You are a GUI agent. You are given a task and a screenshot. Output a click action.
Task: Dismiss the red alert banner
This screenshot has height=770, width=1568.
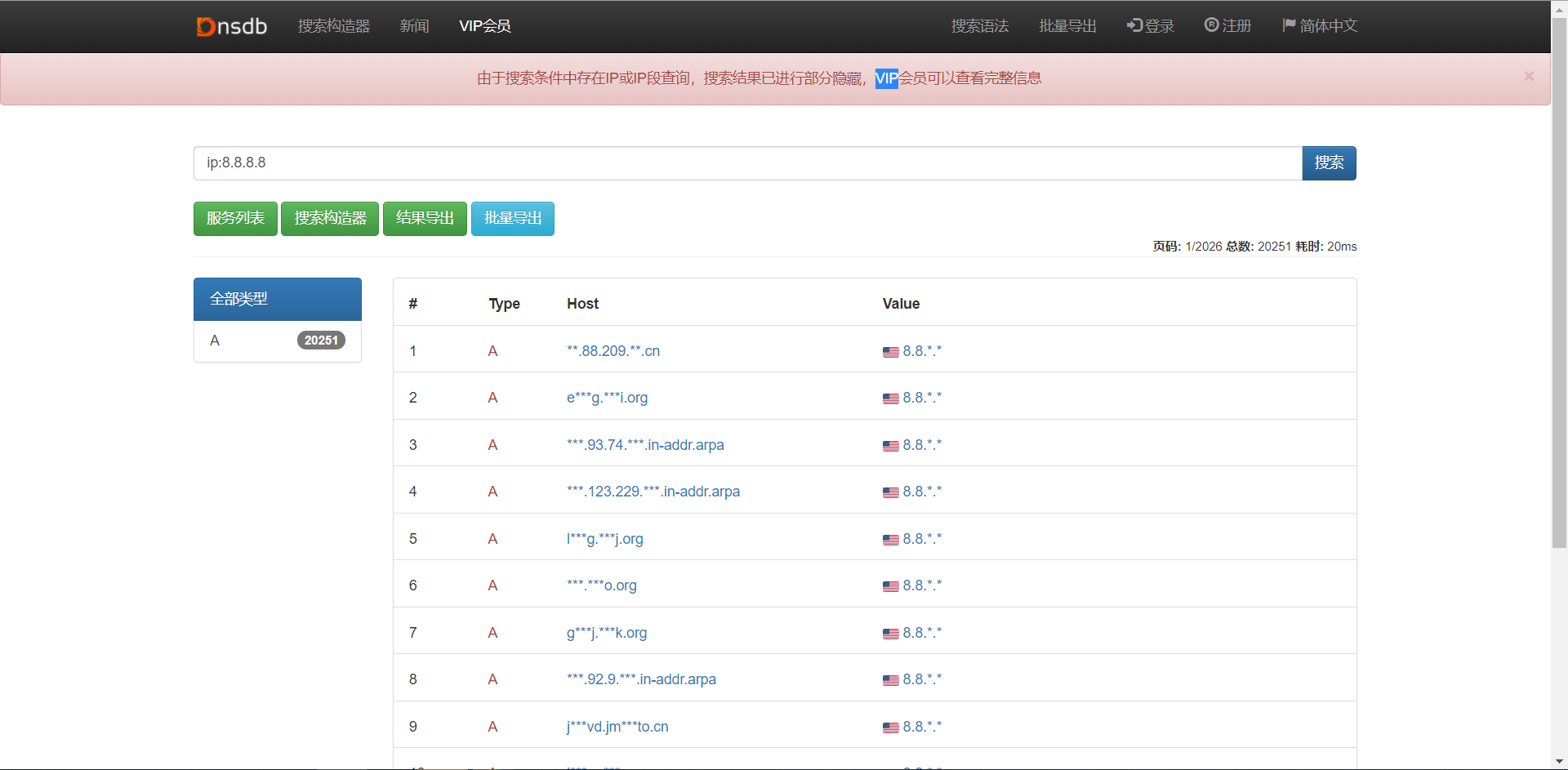[x=1529, y=76]
